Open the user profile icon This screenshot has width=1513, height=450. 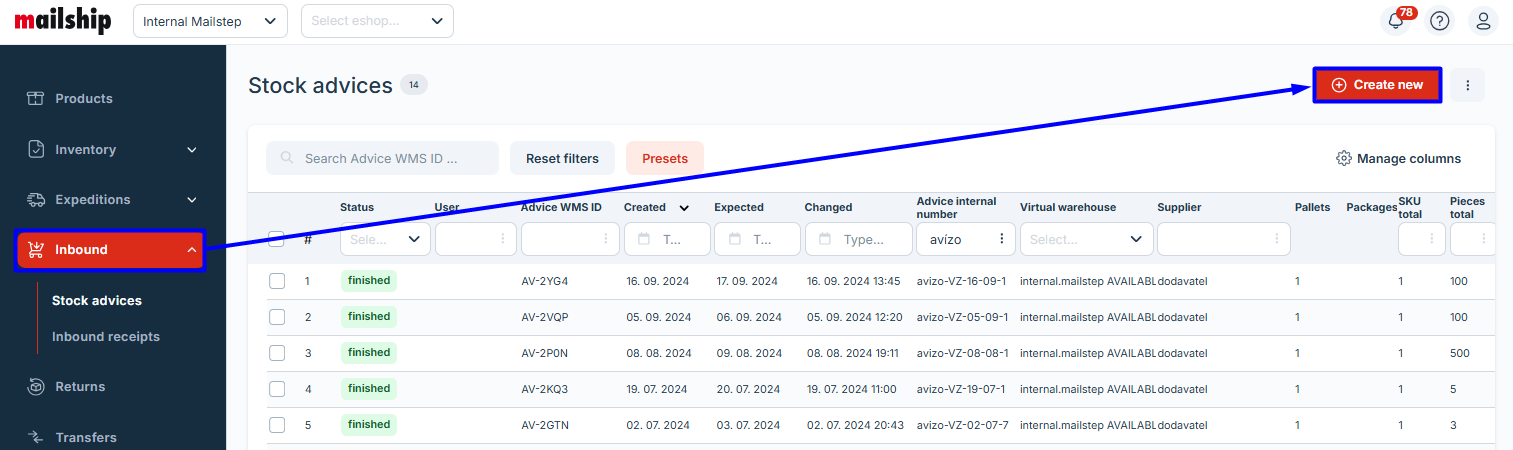click(x=1483, y=21)
